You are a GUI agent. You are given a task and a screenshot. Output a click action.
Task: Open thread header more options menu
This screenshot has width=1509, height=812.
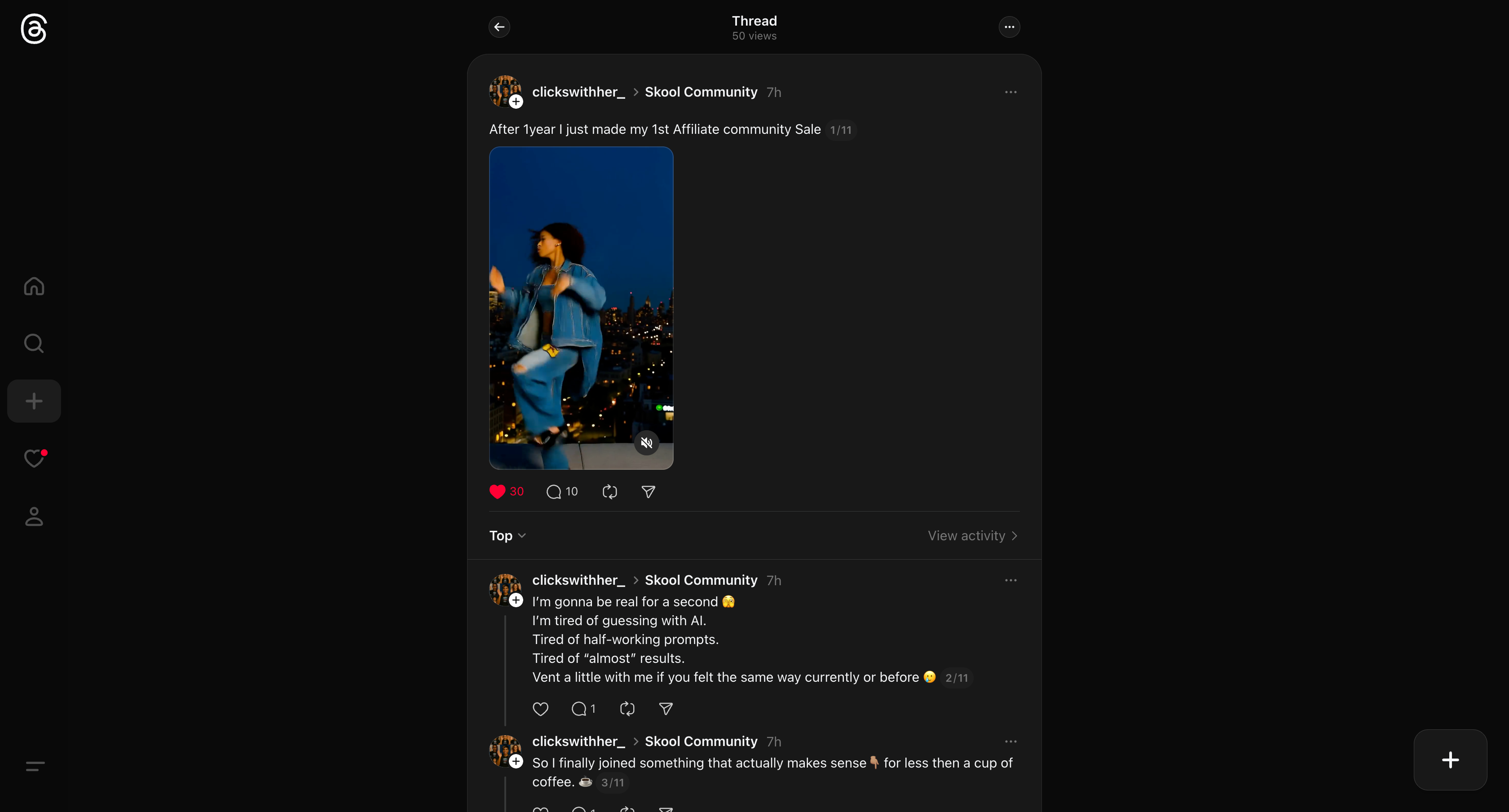coord(1009,27)
